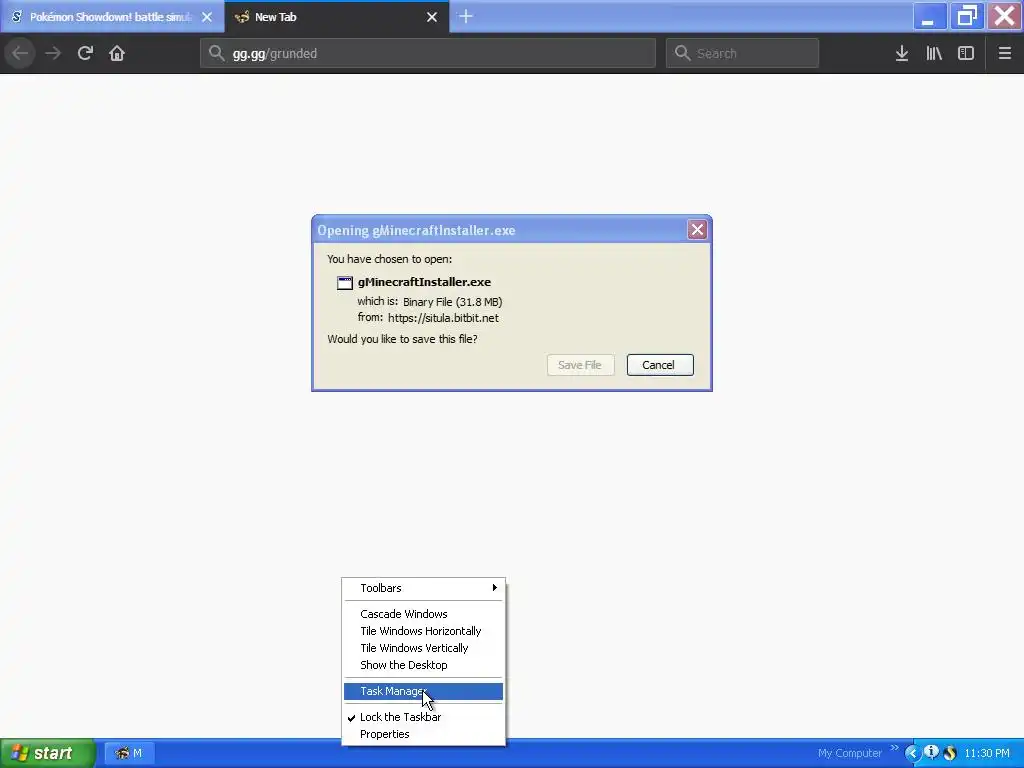Go forward with the forward arrow
The width and height of the screenshot is (1024, 768).
[53, 53]
